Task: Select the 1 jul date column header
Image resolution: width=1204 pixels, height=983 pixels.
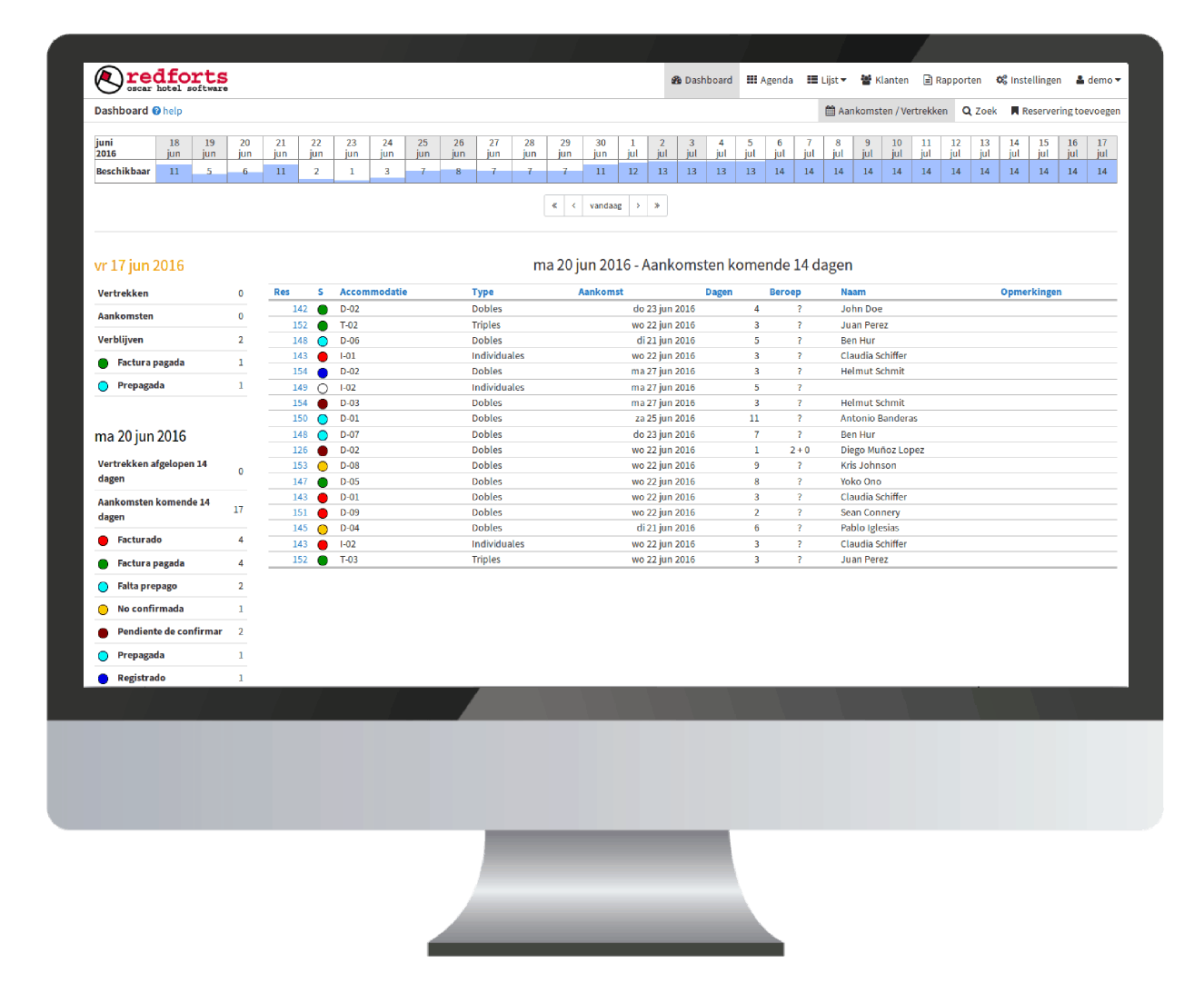Action: tap(632, 148)
